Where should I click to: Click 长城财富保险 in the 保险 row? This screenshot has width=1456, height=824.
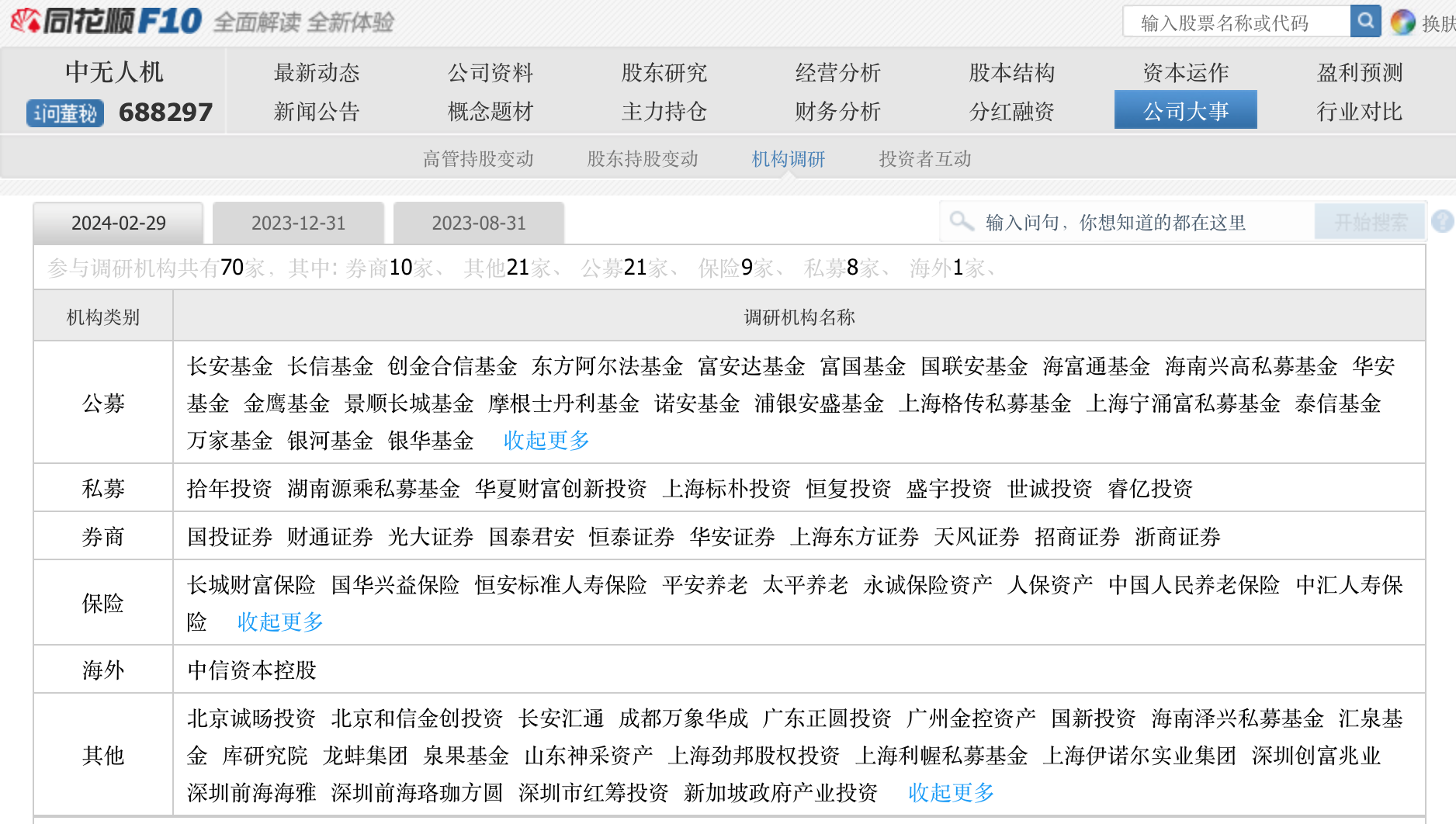coord(251,585)
